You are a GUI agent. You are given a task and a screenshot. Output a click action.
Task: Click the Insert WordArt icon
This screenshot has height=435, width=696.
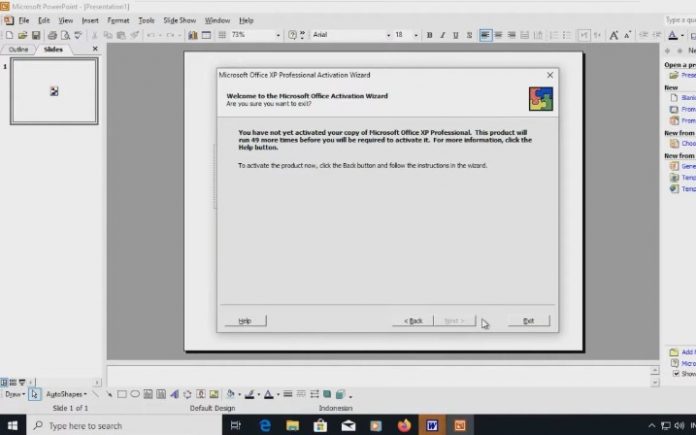click(x=174, y=394)
